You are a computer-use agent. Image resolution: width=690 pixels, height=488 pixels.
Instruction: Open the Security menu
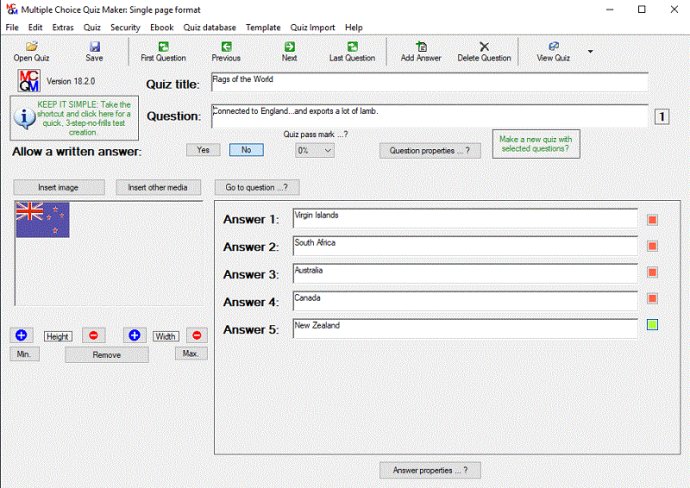(125, 27)
